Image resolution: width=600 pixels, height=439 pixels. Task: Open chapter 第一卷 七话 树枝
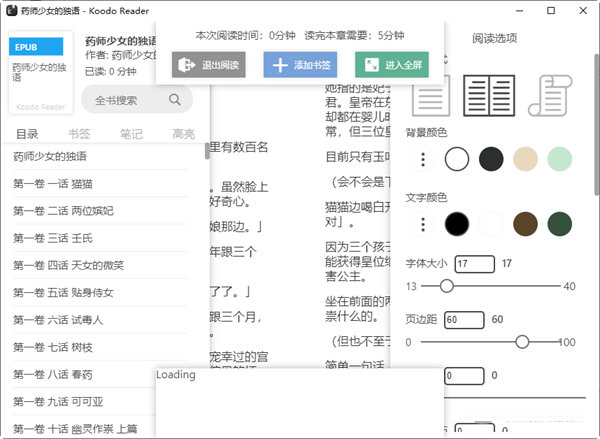coord(100,347)
